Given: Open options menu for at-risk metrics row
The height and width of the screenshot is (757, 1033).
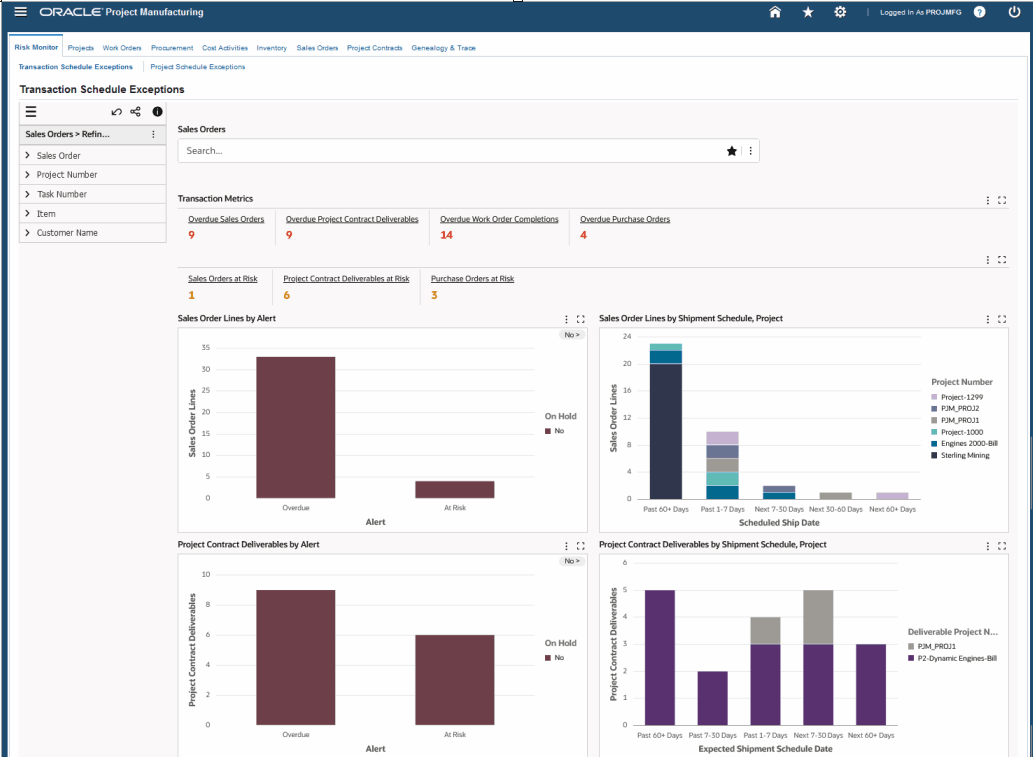Looking at the screenshot, I should [988, 260].
